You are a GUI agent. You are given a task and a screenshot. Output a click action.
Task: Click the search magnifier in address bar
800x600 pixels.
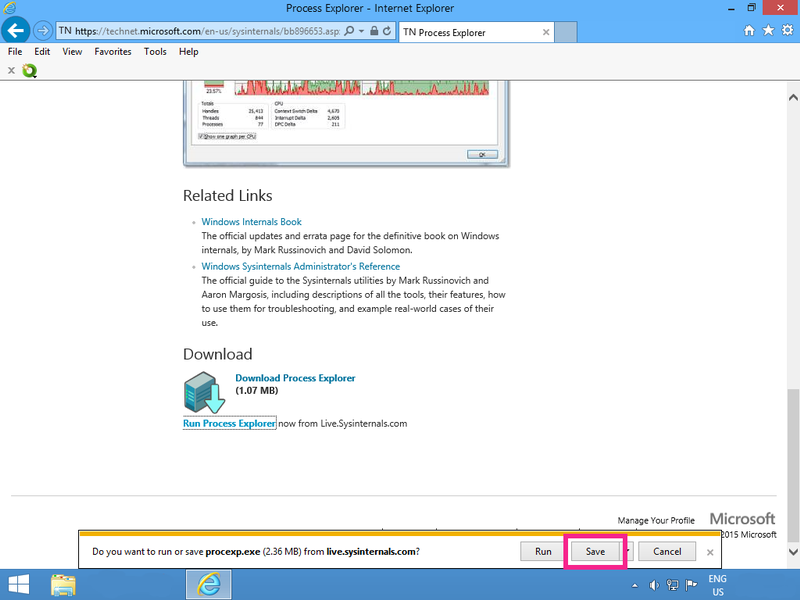click(x=349, y=31)
